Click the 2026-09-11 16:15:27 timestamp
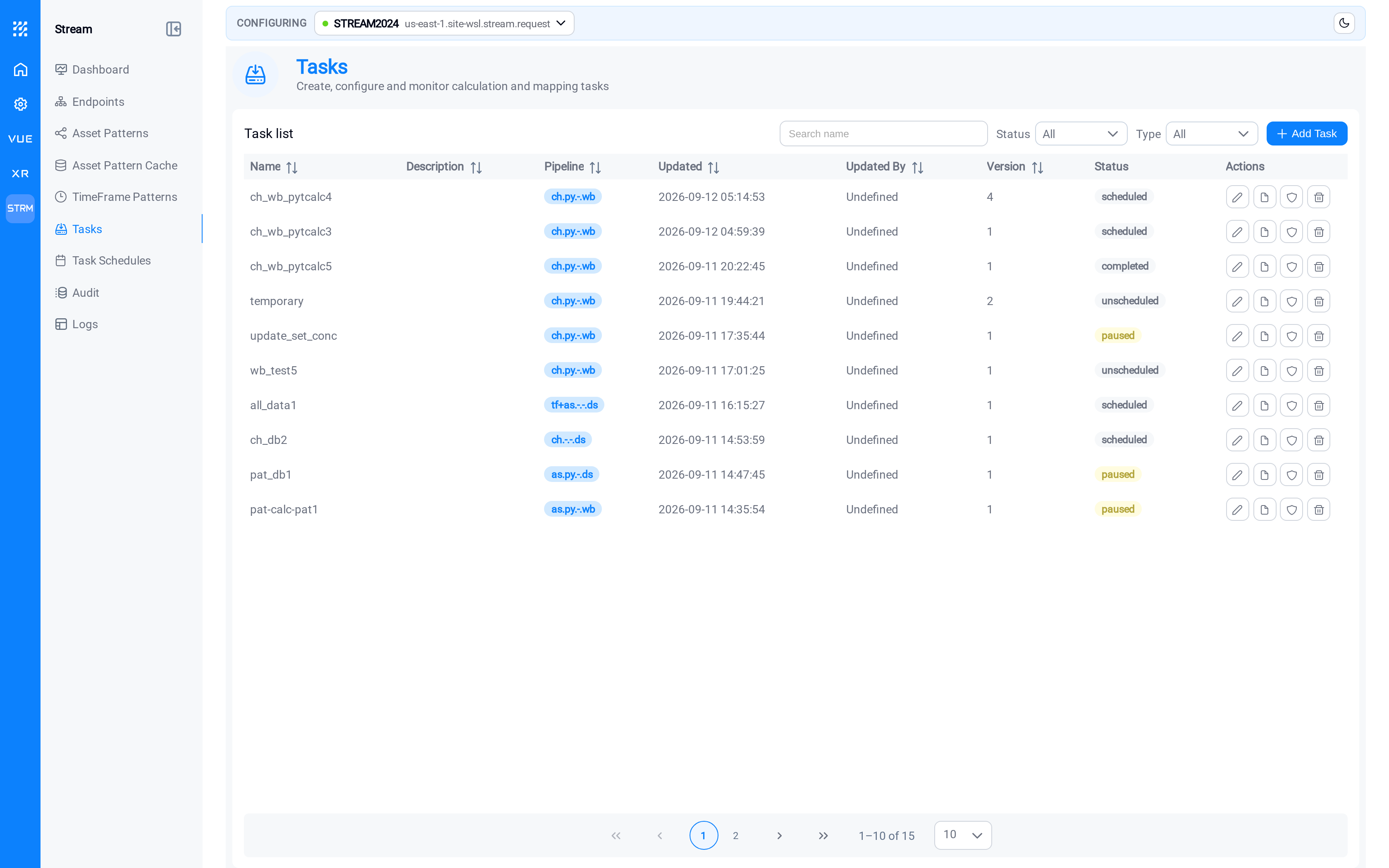1389x868 pixels. [711, 405]
